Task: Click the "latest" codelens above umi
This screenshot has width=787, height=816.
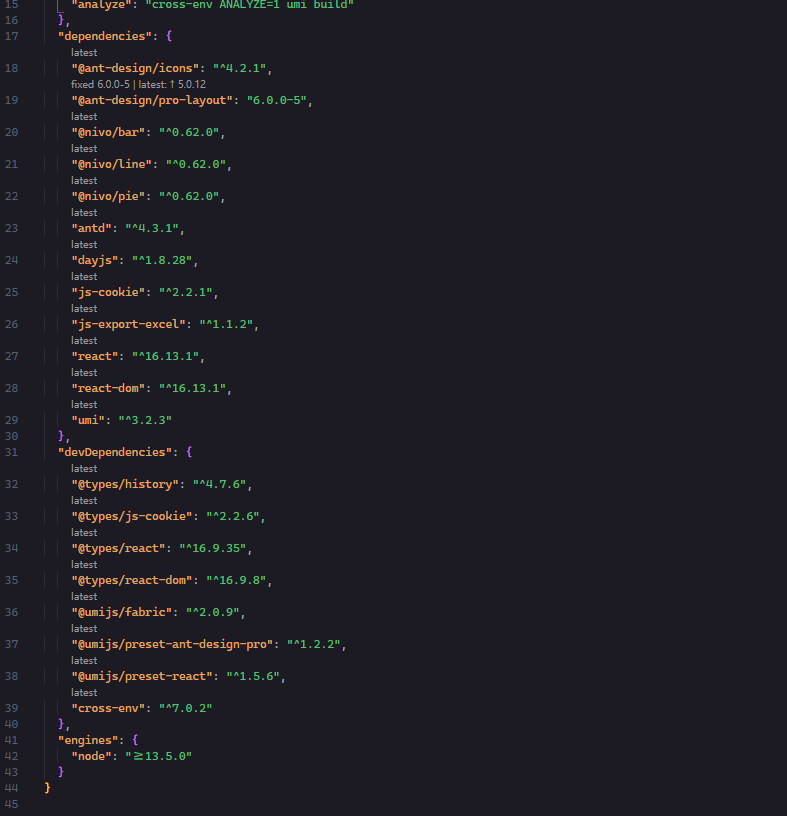Action: tap(84, 404)
